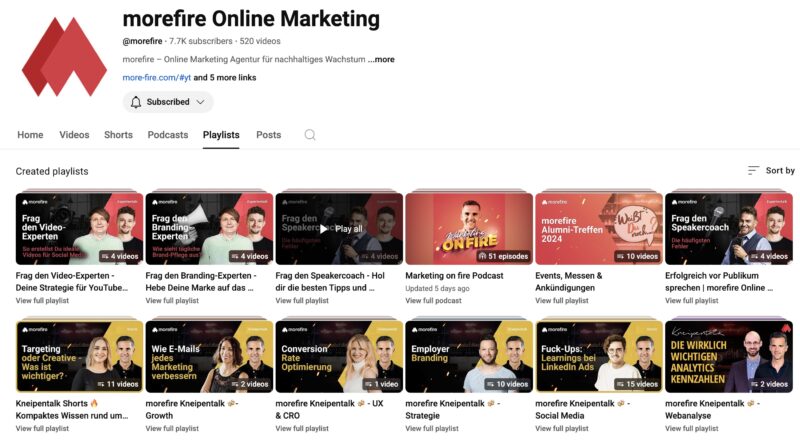The width and height of the screenshot is (800, 441).
Task: Open Conversion Rate Optimierung playlist thumbnail
Action: 339,356
